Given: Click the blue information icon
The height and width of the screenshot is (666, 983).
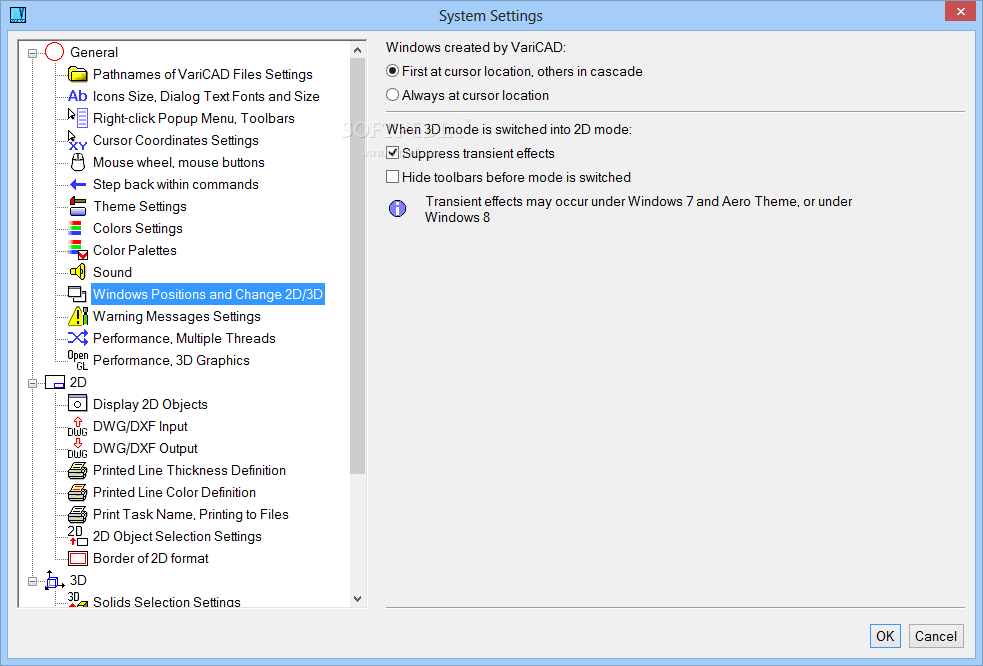Looking at the screenshot, I should click(397, 208).
